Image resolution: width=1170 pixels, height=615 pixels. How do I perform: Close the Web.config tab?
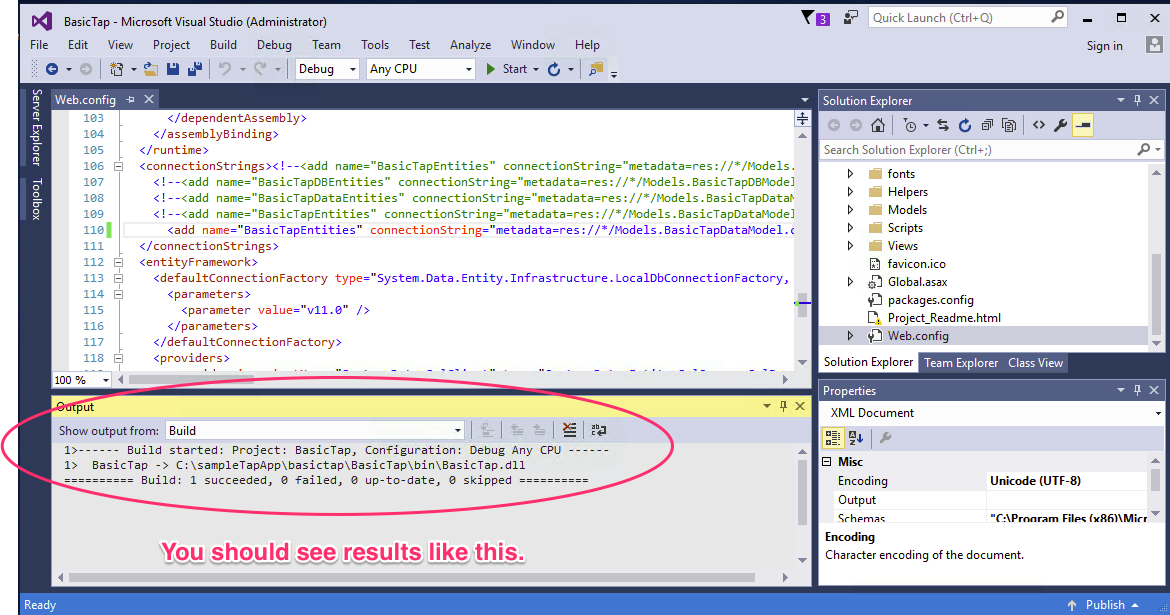(x=149, y=99)
